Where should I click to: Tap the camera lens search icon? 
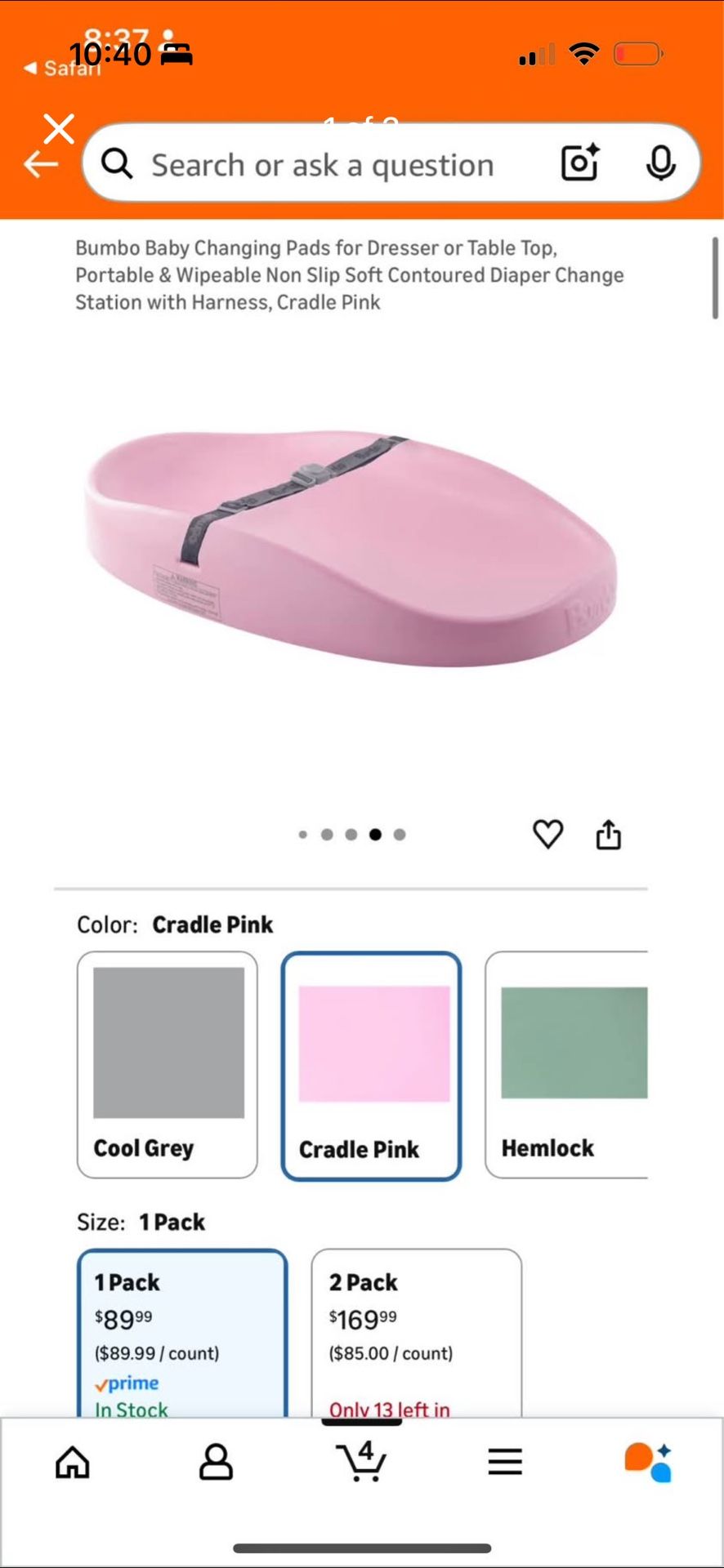tap(580, 163)
